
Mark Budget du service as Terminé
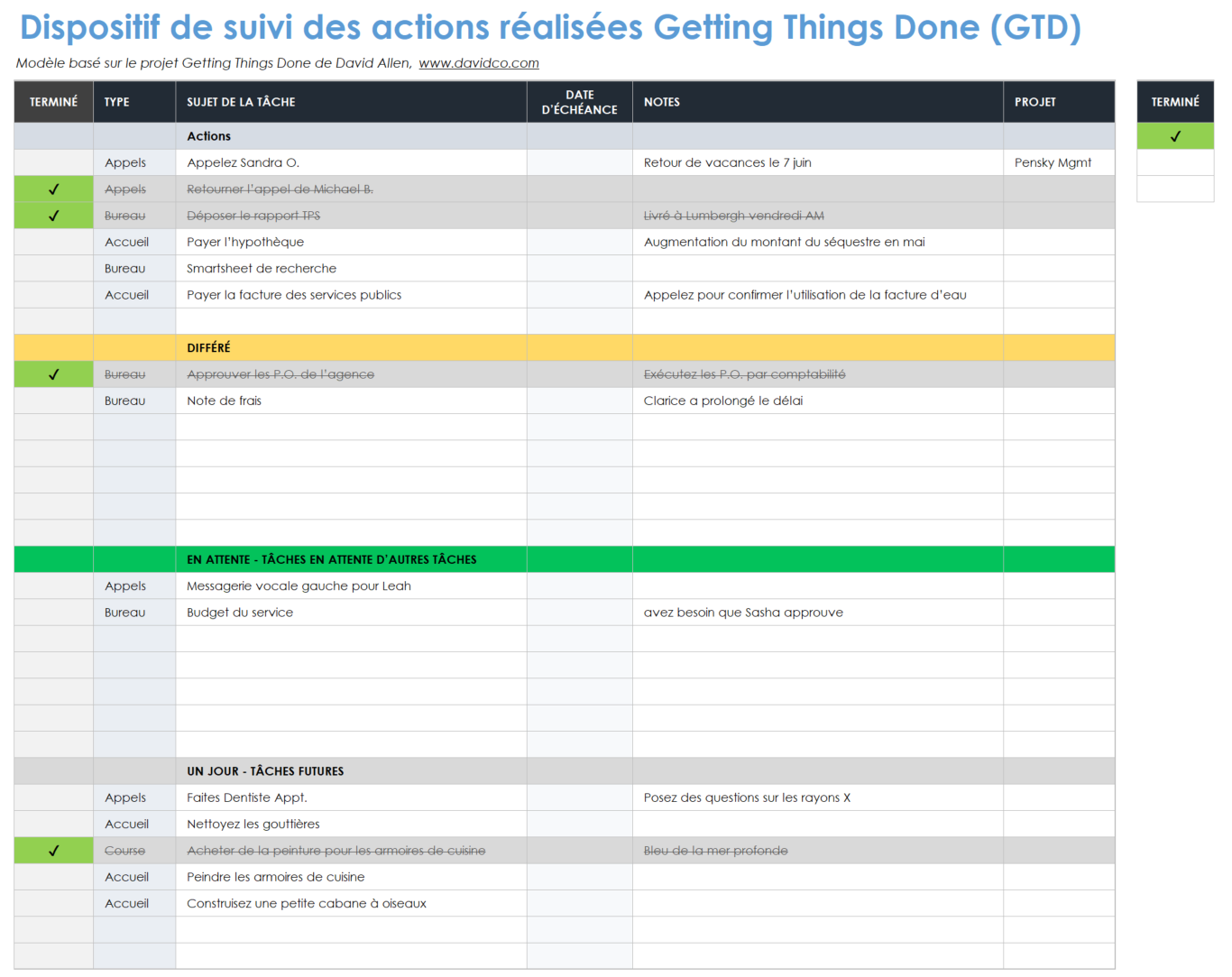click(x=53, y=613)
